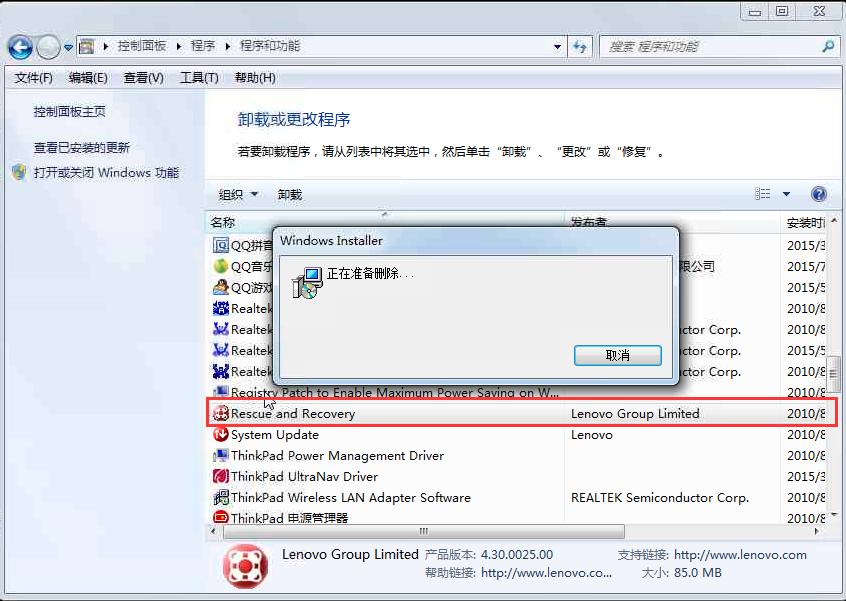Select the Rescue and Recovery program icon

click(220, 413)
